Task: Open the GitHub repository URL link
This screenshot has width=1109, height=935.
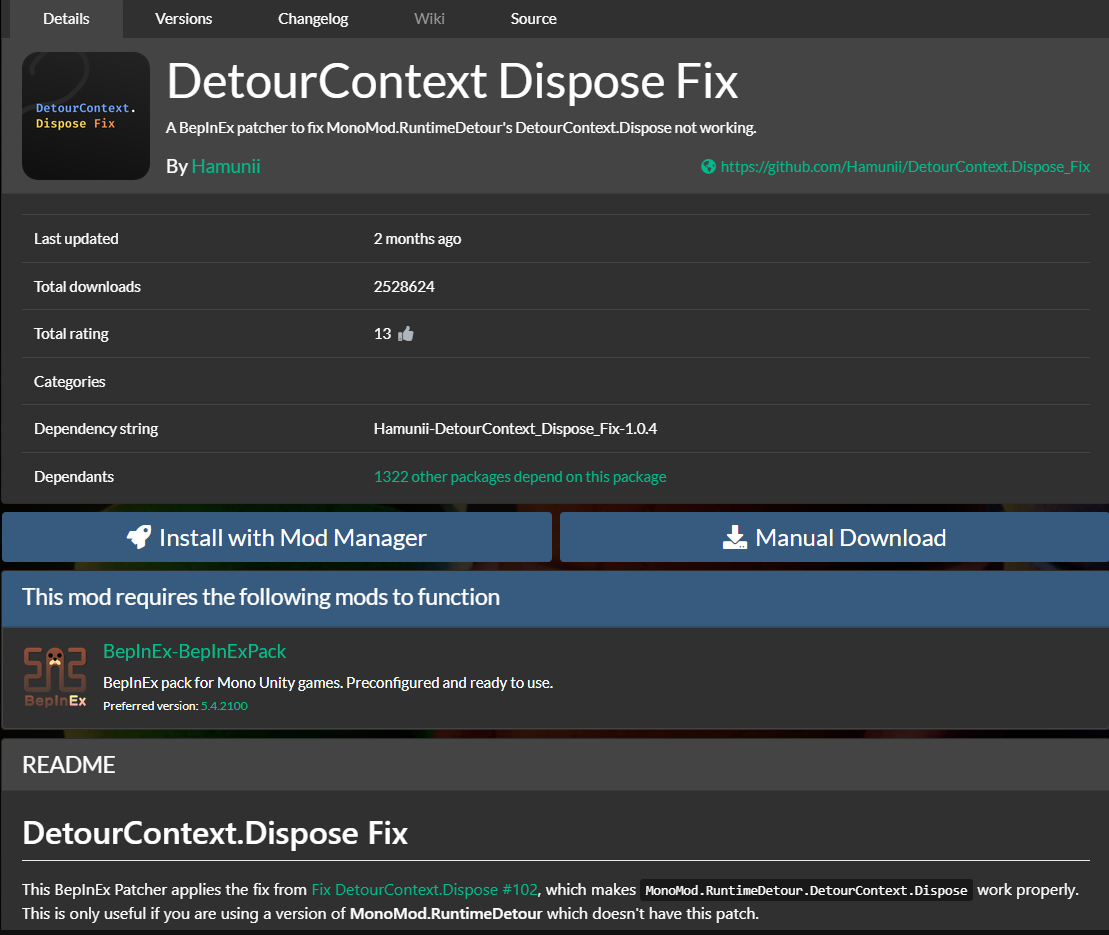Action: 905,166
